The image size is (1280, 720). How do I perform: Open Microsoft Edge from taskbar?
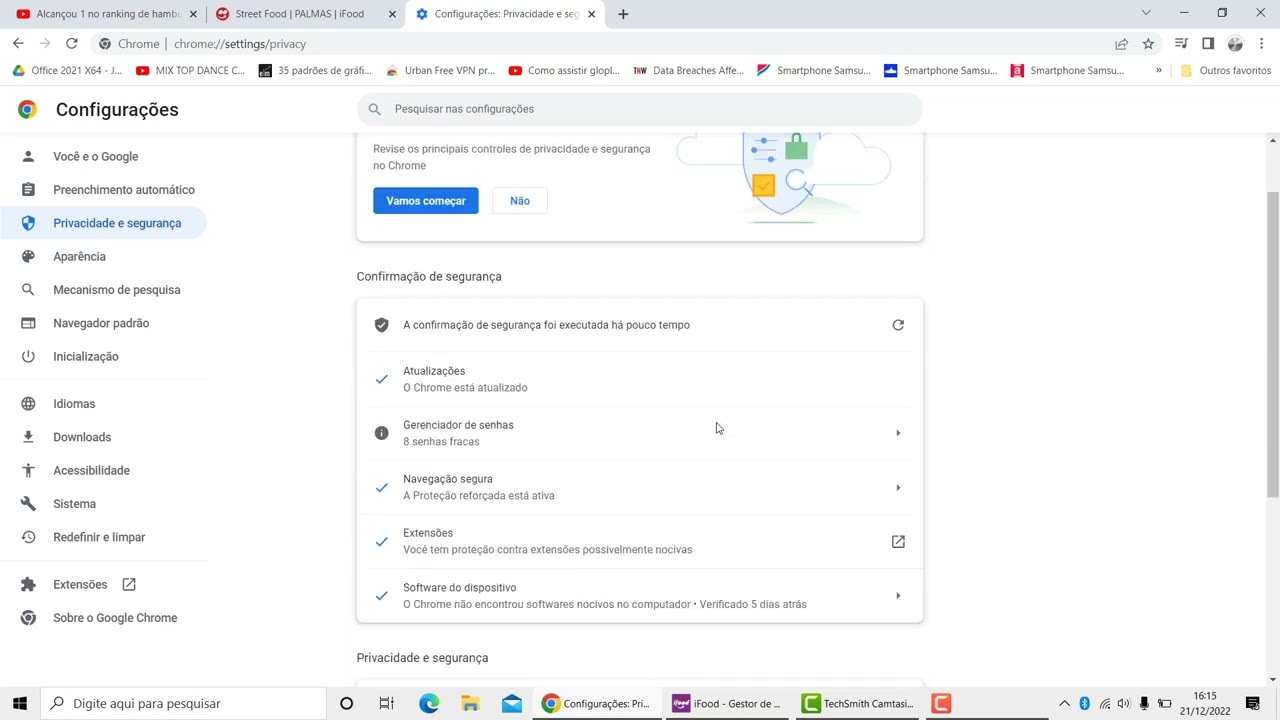pos(429,704)
